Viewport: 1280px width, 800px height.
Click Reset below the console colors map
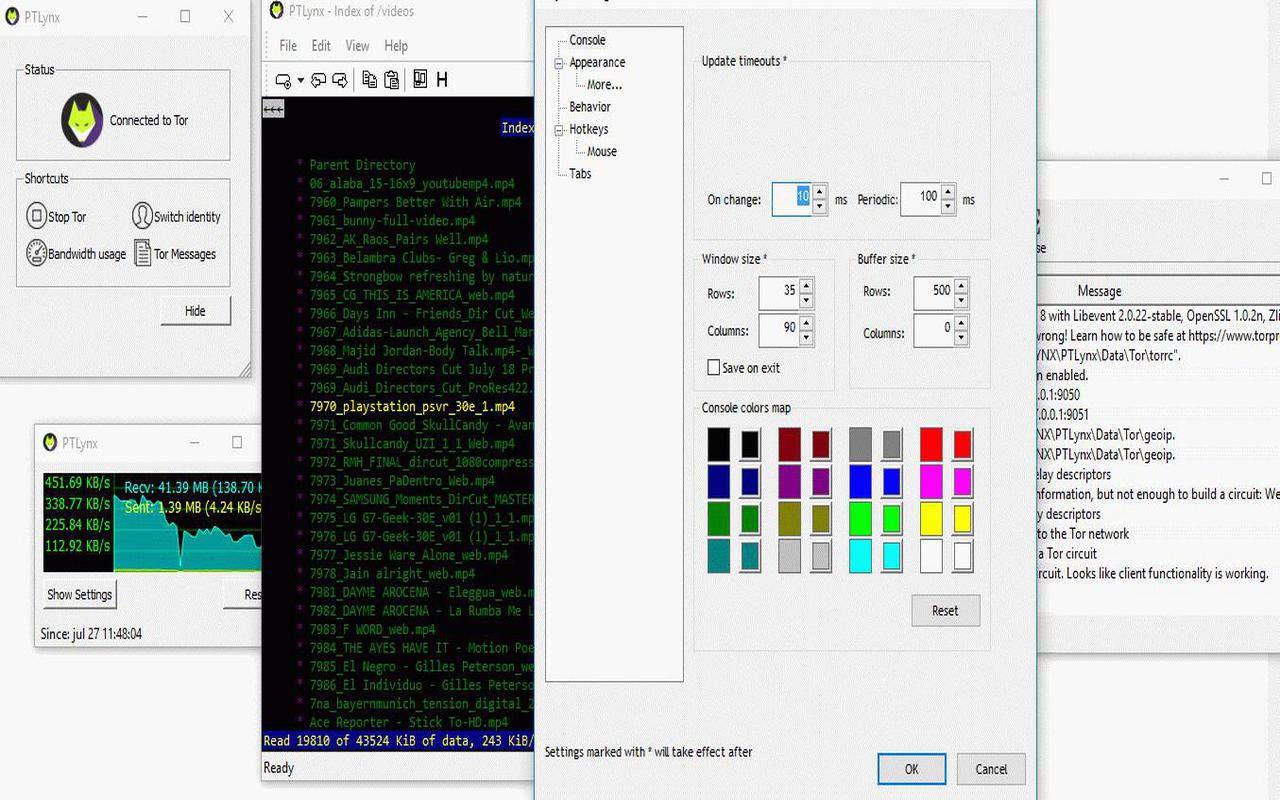[x=945, y=610]
